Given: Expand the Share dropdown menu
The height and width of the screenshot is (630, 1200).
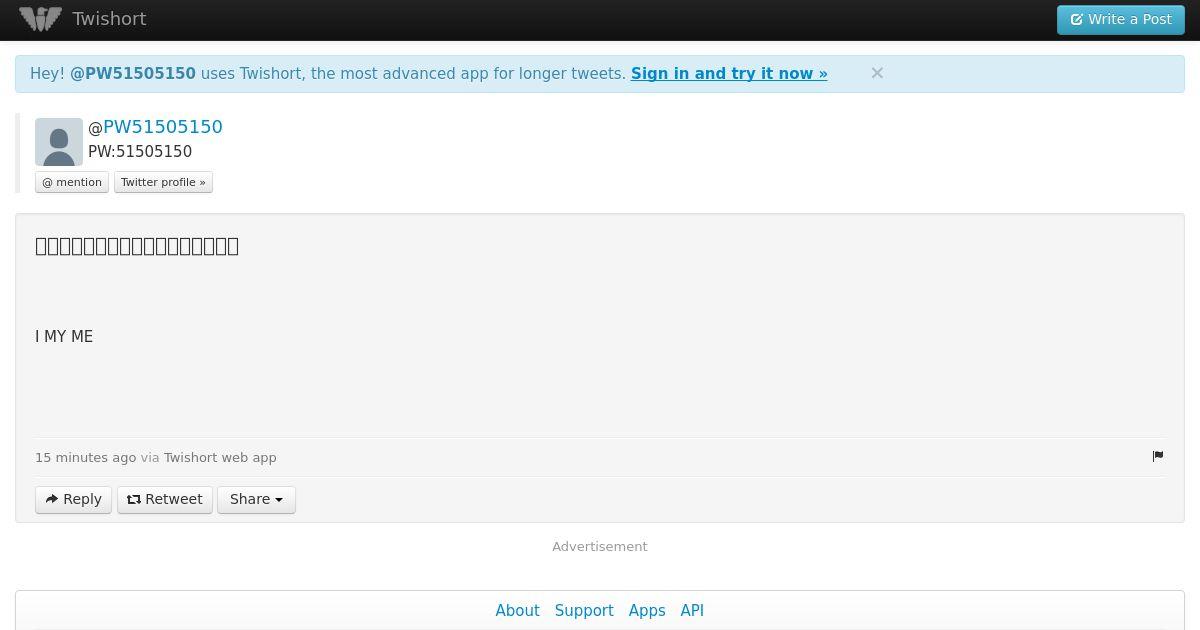Looking at the screenshot, I should (256, 499).
